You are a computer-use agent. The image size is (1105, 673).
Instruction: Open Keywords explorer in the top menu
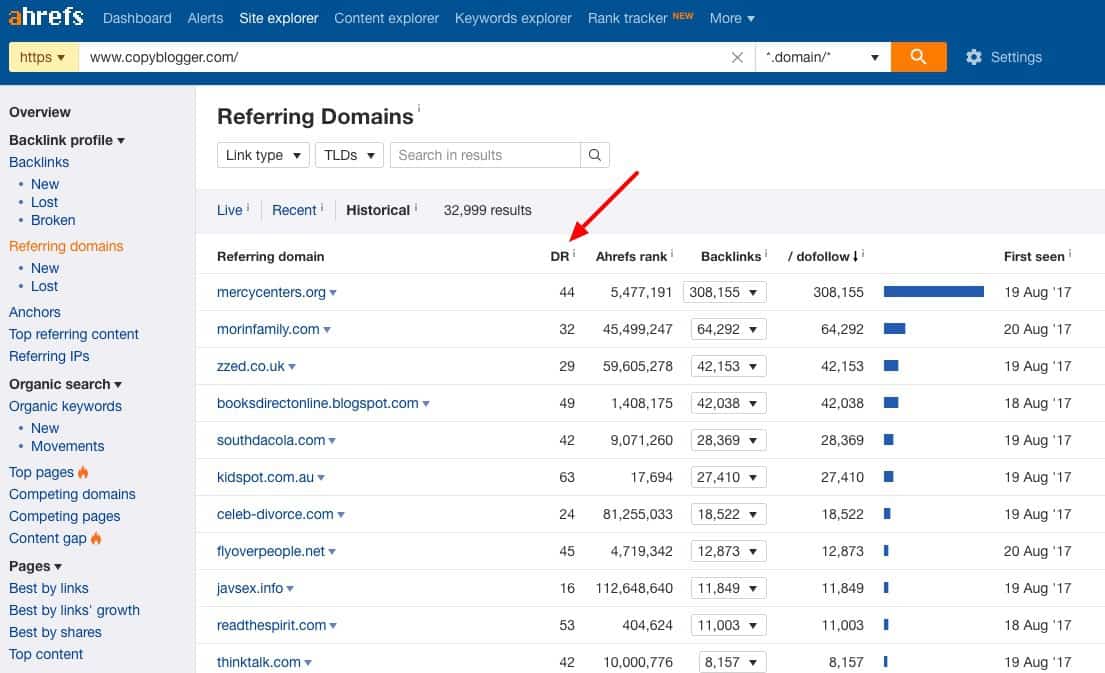coord(513,18)
